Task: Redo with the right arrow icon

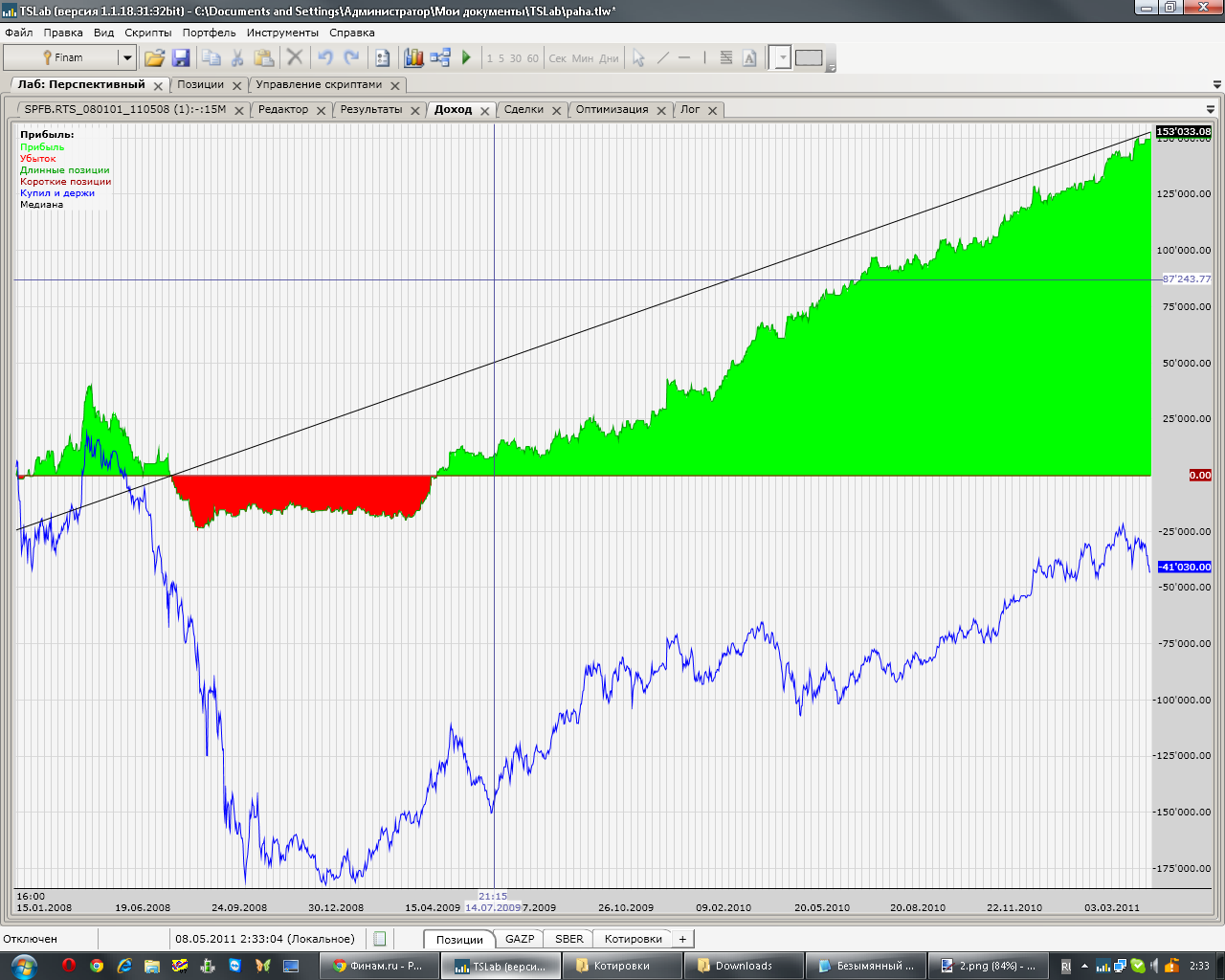Action: [x=351, y=57]
